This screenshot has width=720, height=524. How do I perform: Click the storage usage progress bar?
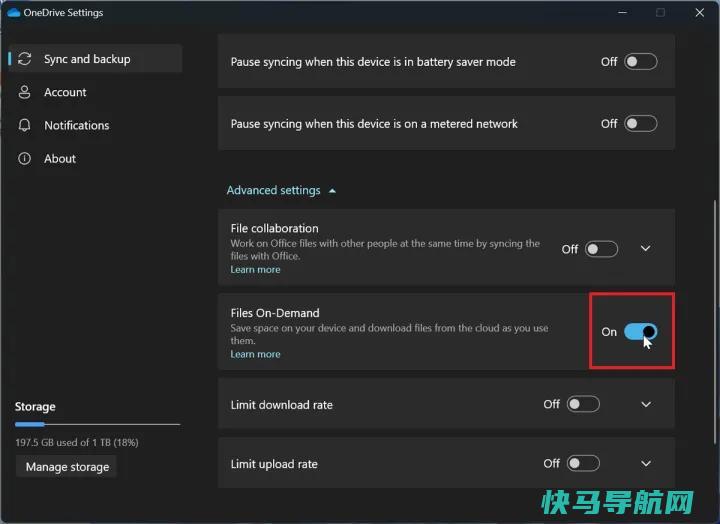click(x=97, y=424)
